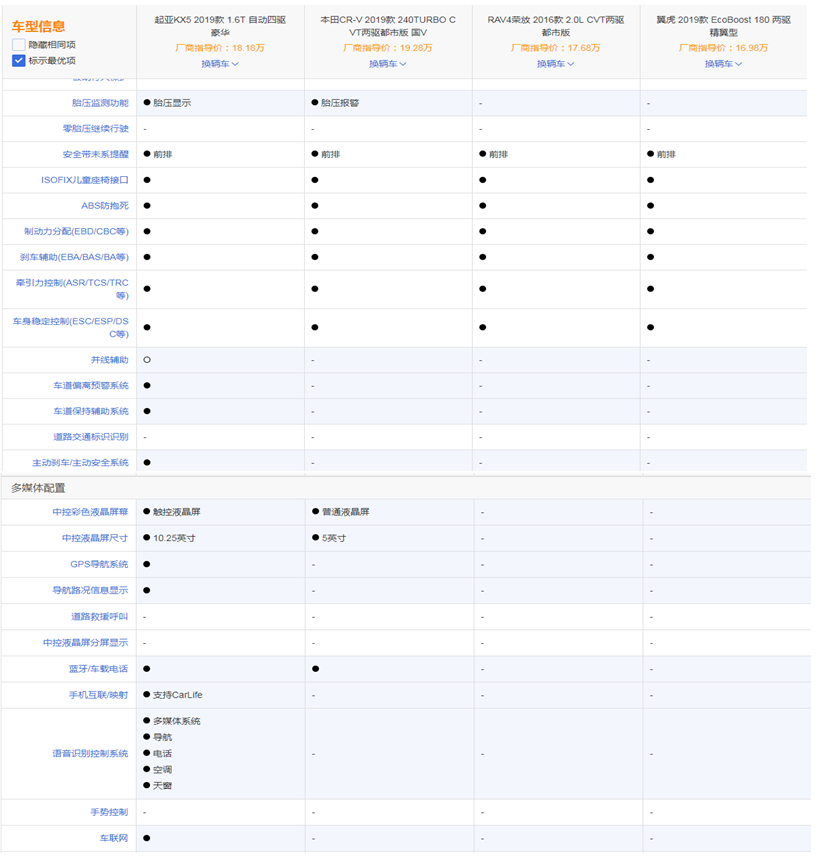Image resolution: width=834 pixels, height=866 pixels.
Task: Click the 本田CR-V 2019款 car title
Action: [388, 27]
